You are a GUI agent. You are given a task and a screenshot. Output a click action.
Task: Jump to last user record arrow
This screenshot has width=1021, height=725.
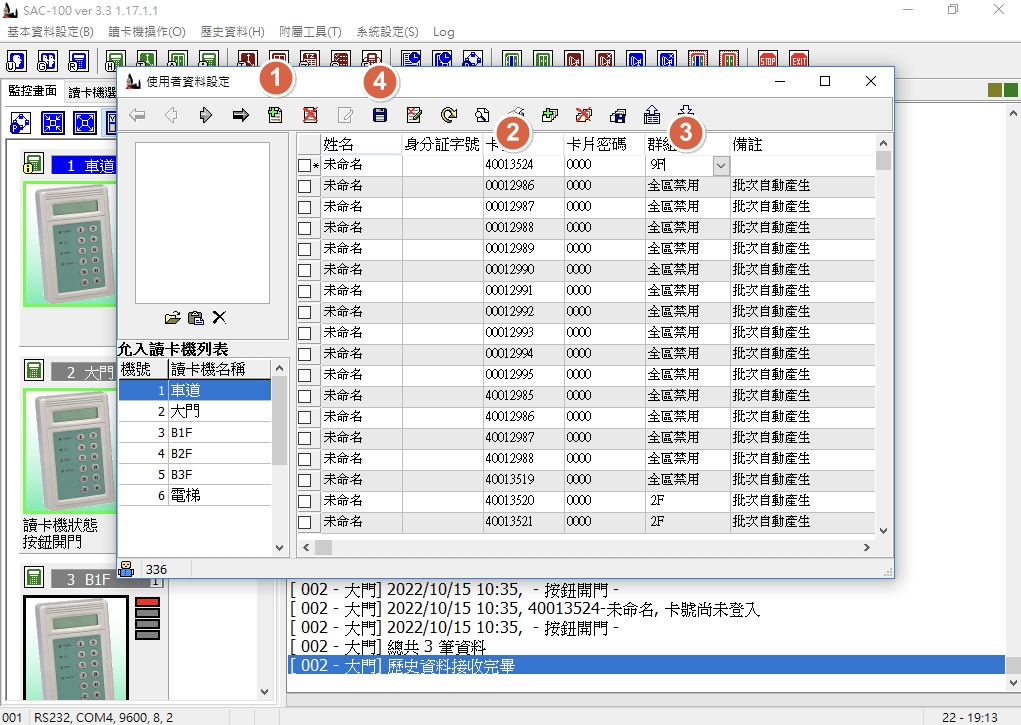tap(240, 115)
